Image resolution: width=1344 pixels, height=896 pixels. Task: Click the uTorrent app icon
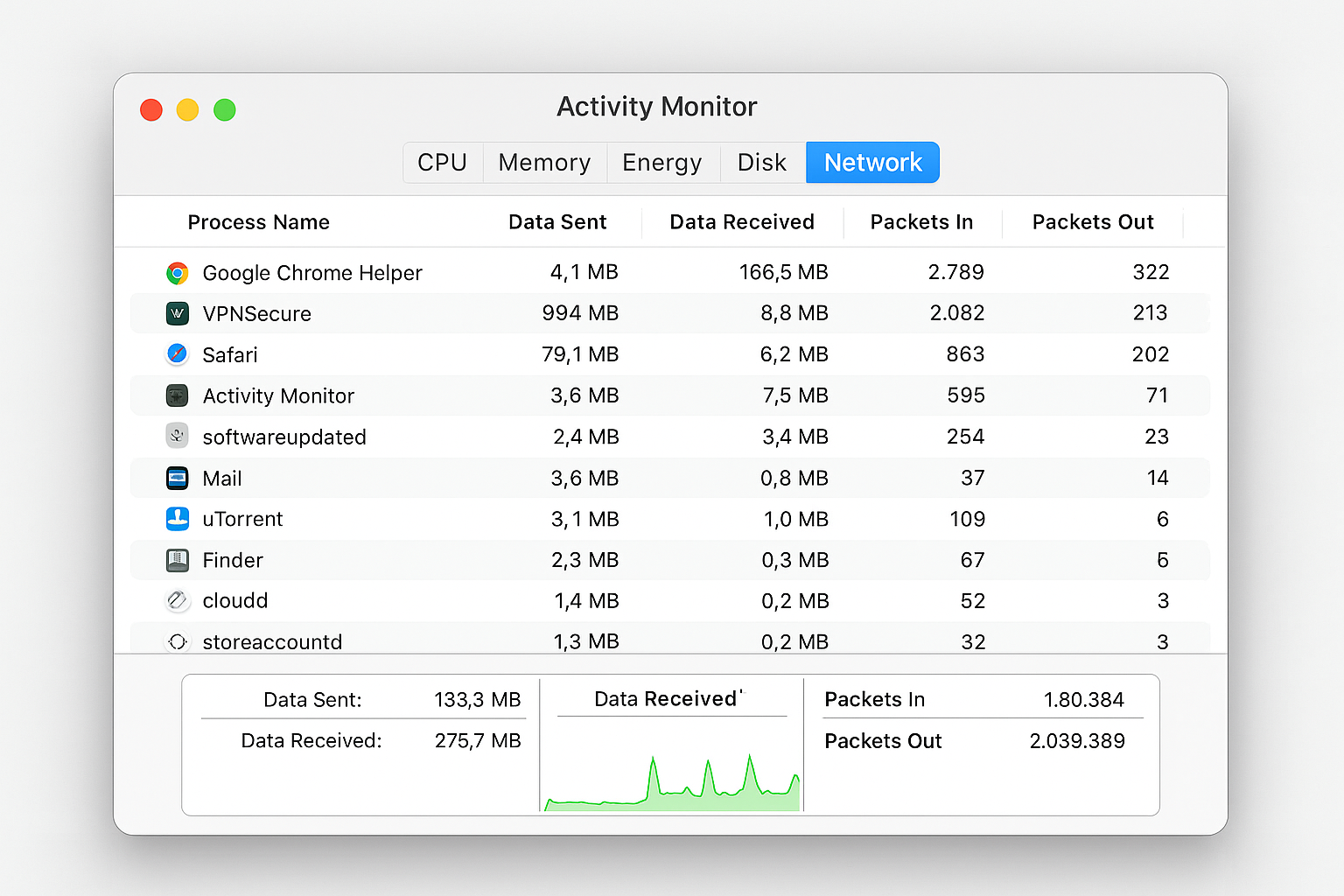pos(178,519)
